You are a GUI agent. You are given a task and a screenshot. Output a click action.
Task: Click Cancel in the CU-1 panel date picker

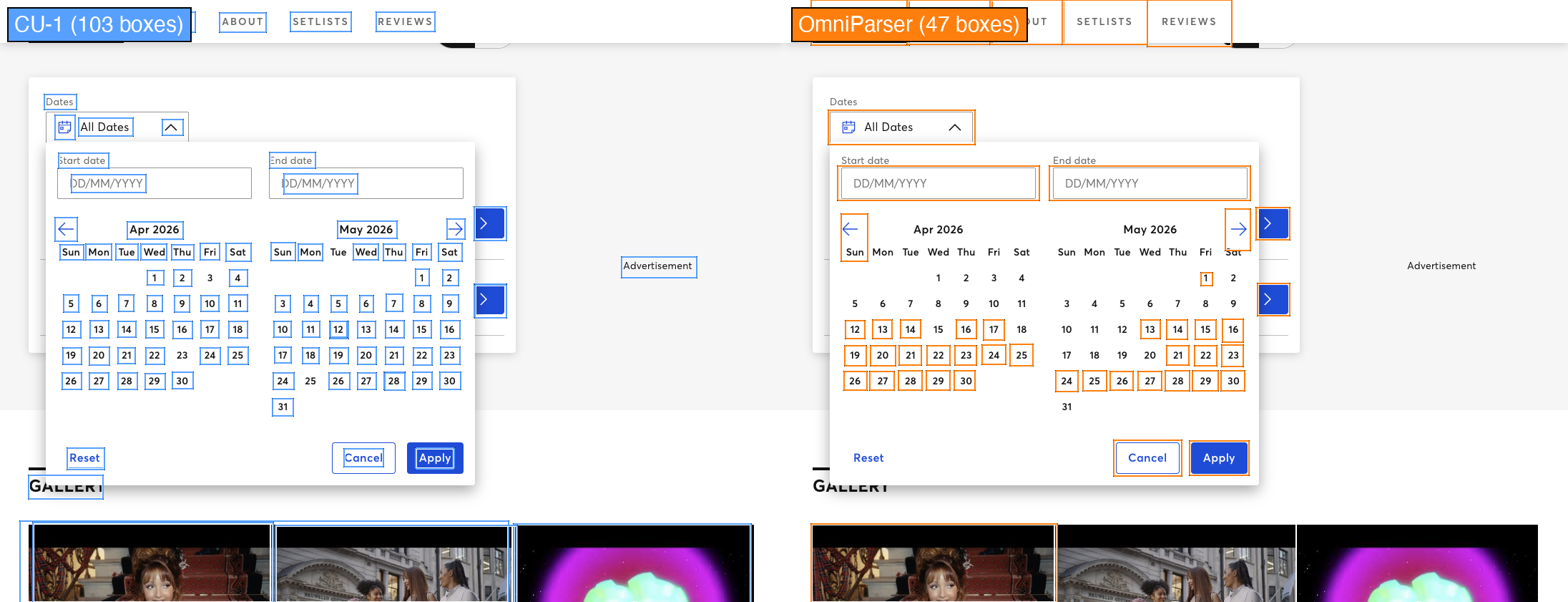363,458
